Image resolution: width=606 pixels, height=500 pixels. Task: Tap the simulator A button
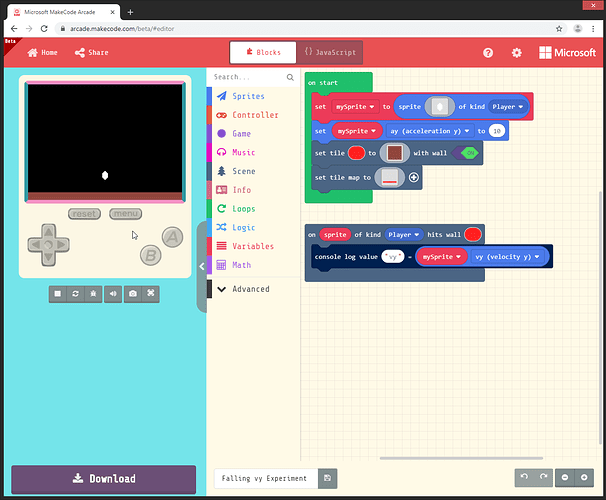[172, 237]
